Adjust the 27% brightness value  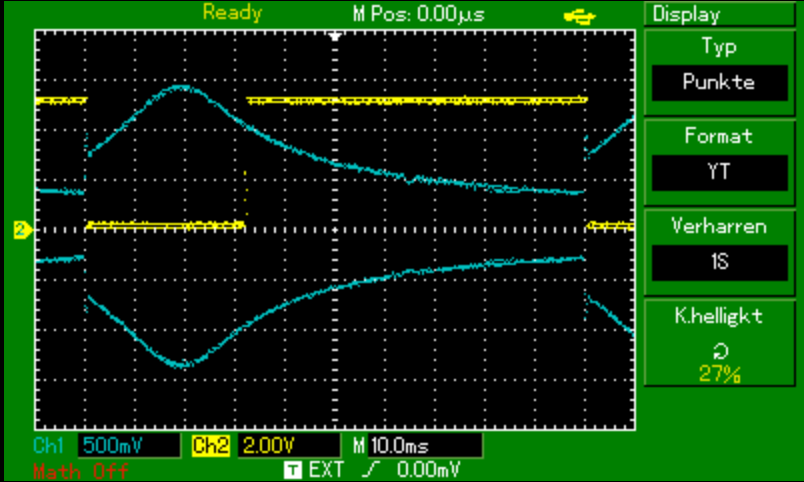(720, 375)
